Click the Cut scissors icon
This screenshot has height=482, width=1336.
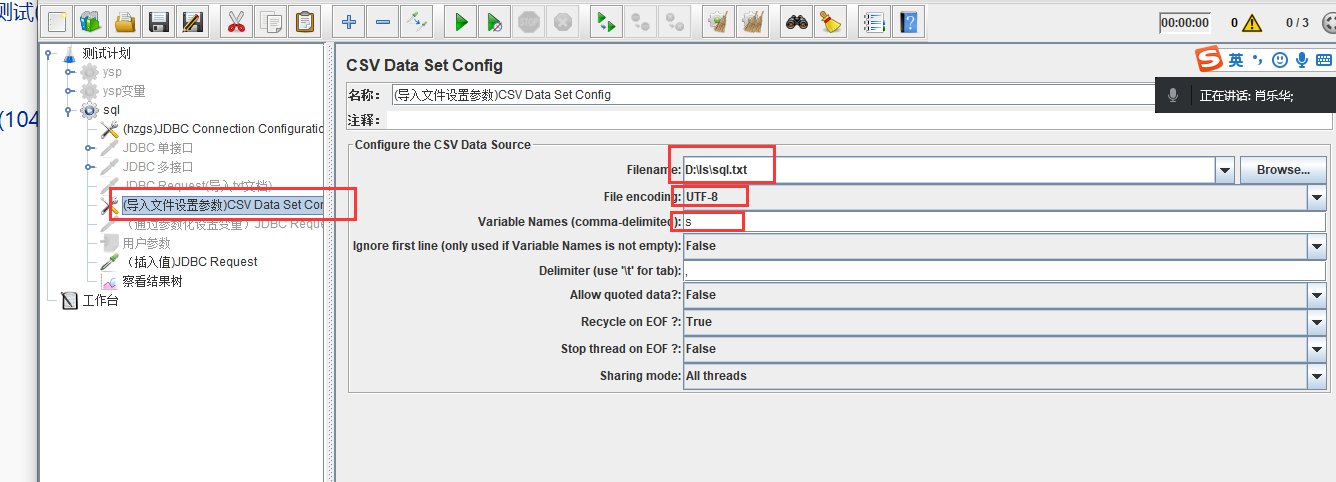[x=236, y=22]
